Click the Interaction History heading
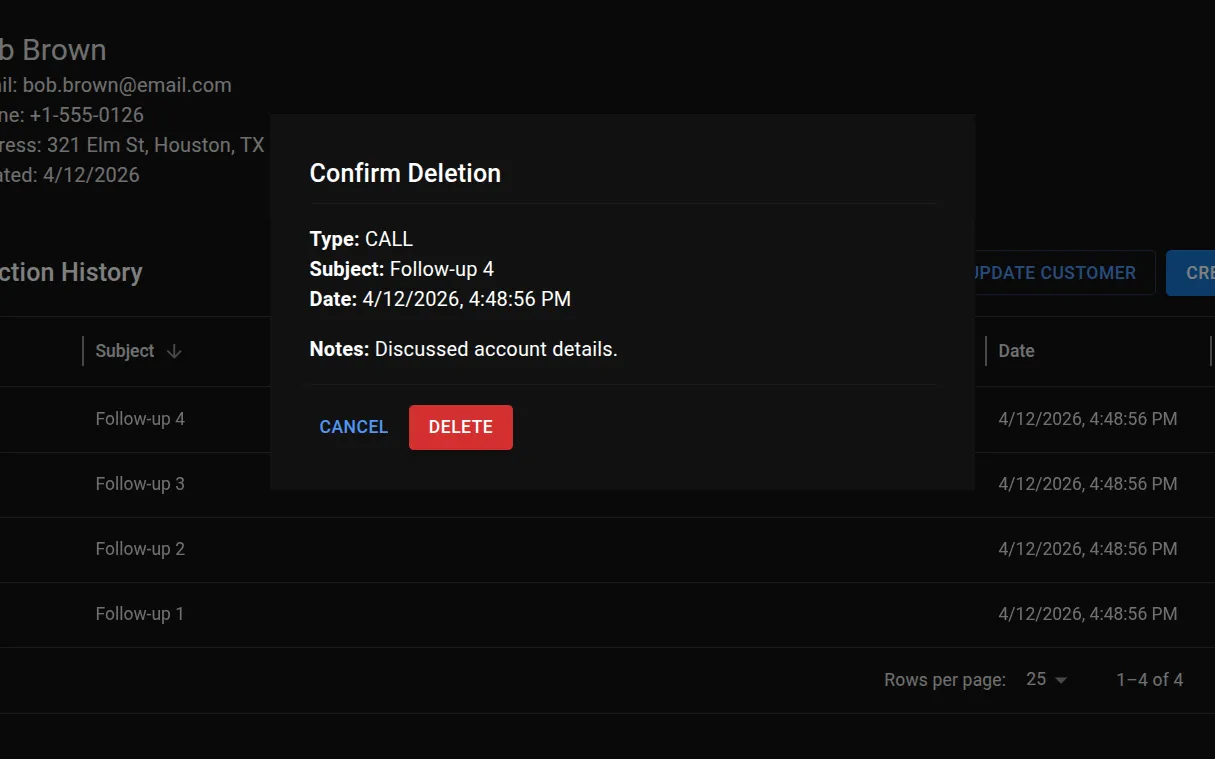This screenshot has height=759, width=1215. pos(71,272)
